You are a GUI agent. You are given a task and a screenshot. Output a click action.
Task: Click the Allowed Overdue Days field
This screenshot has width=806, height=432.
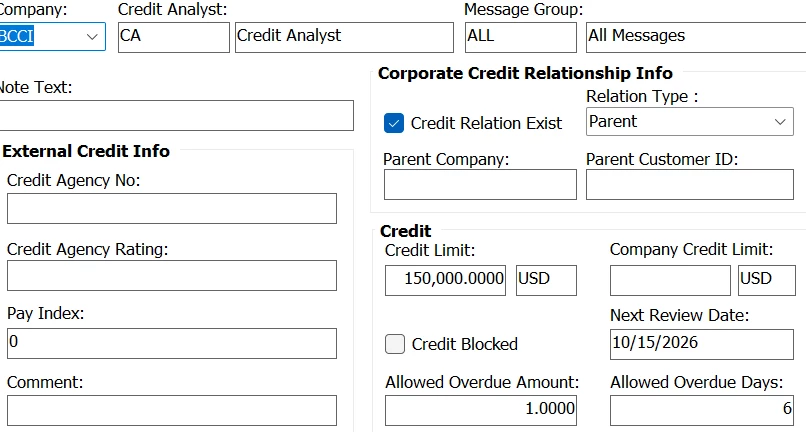click(x=701, y=410)
